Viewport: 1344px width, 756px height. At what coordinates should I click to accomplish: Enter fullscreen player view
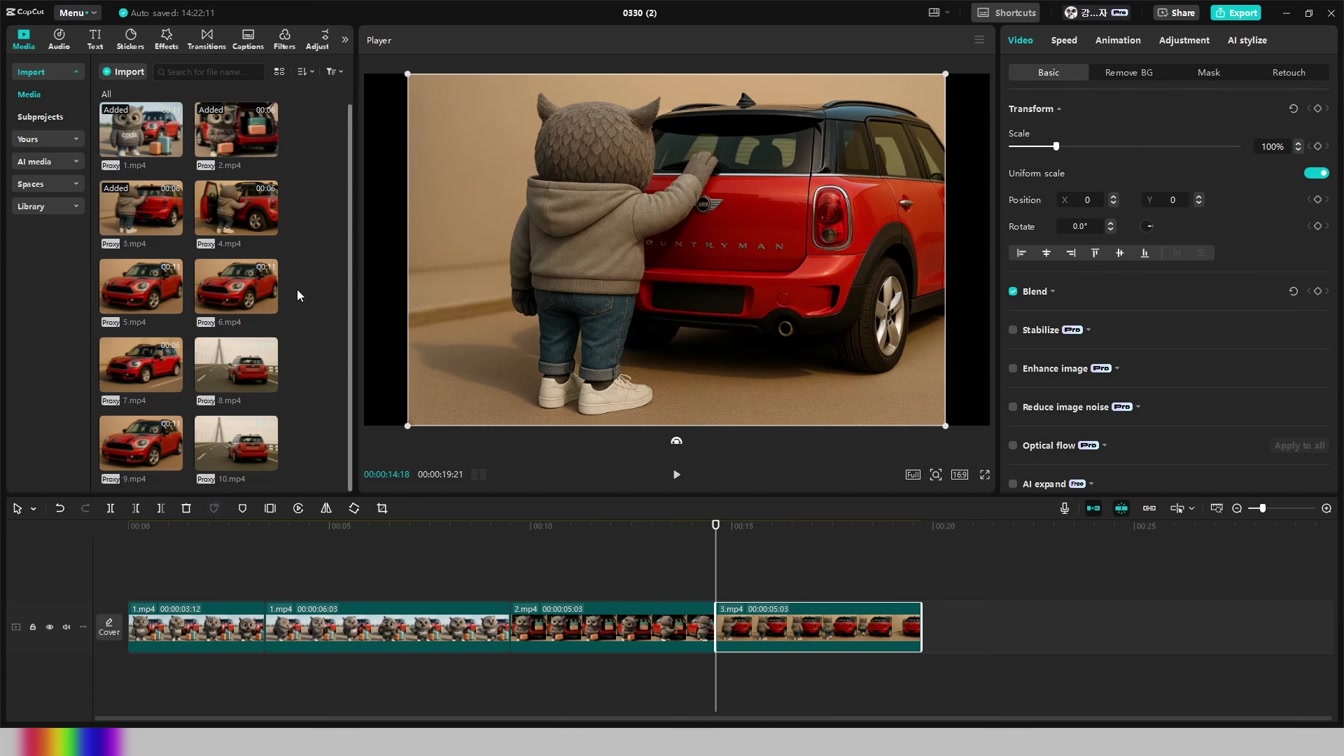coord(985,475)
